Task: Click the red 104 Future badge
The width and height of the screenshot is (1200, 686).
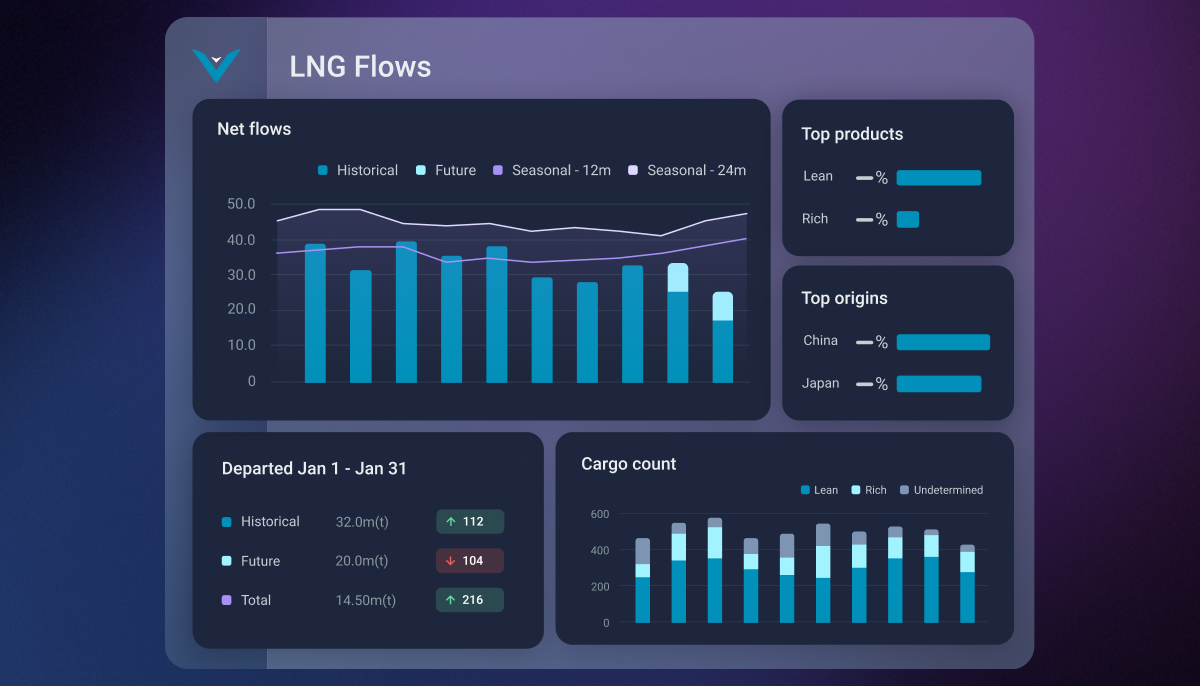Action: click(x=469, y=561)
